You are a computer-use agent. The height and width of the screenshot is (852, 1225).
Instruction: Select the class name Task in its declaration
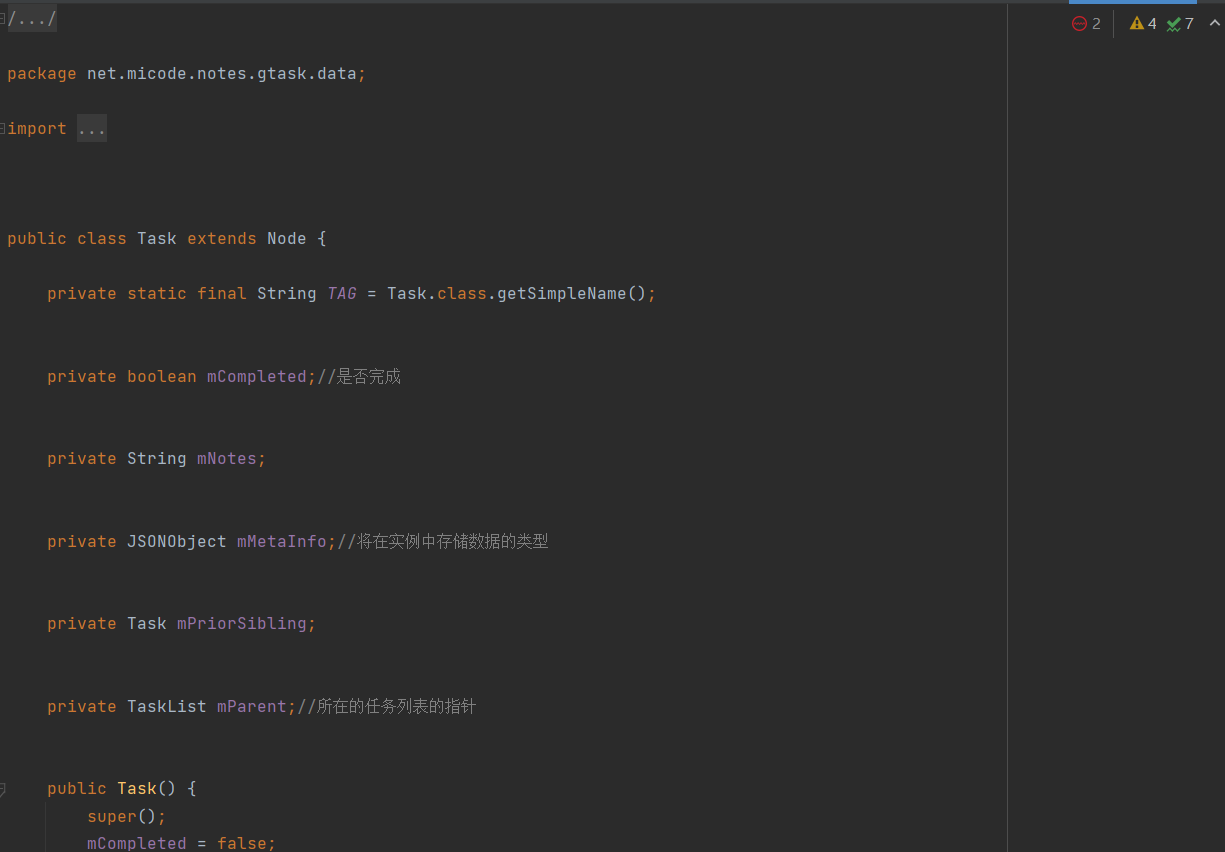(156, 238)
